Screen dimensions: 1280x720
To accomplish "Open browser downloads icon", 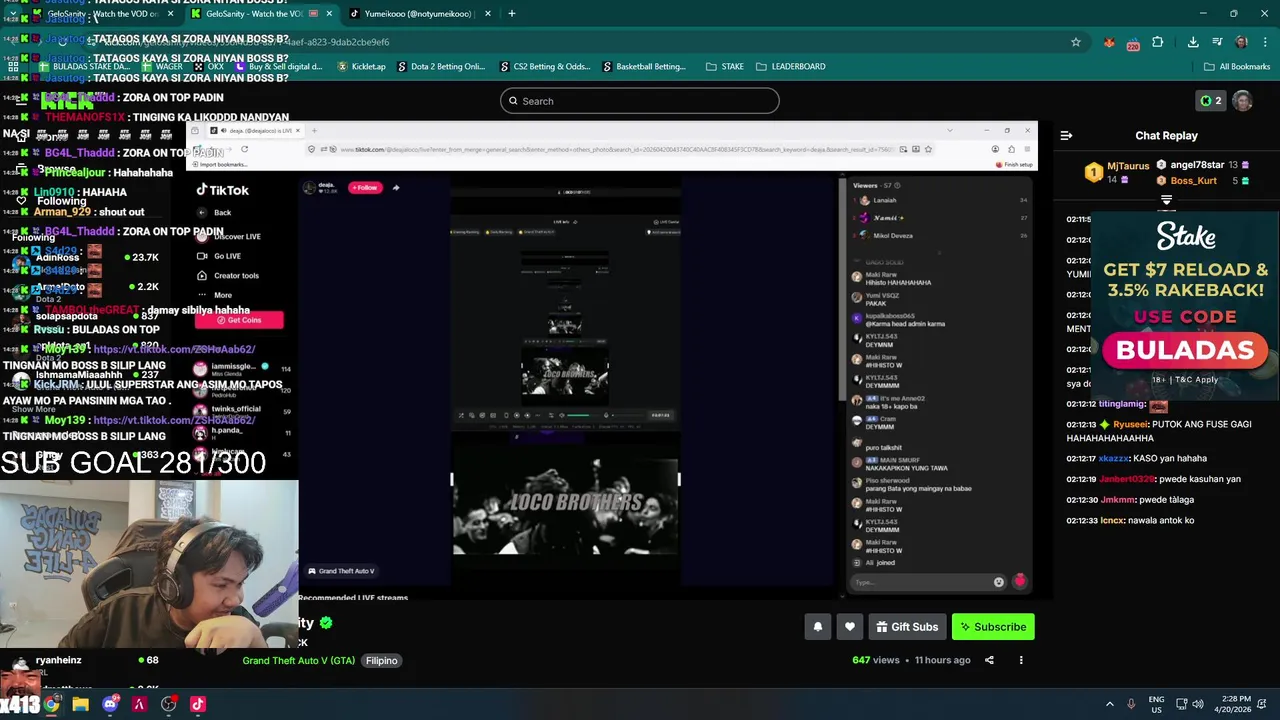I will [1193, 42].
